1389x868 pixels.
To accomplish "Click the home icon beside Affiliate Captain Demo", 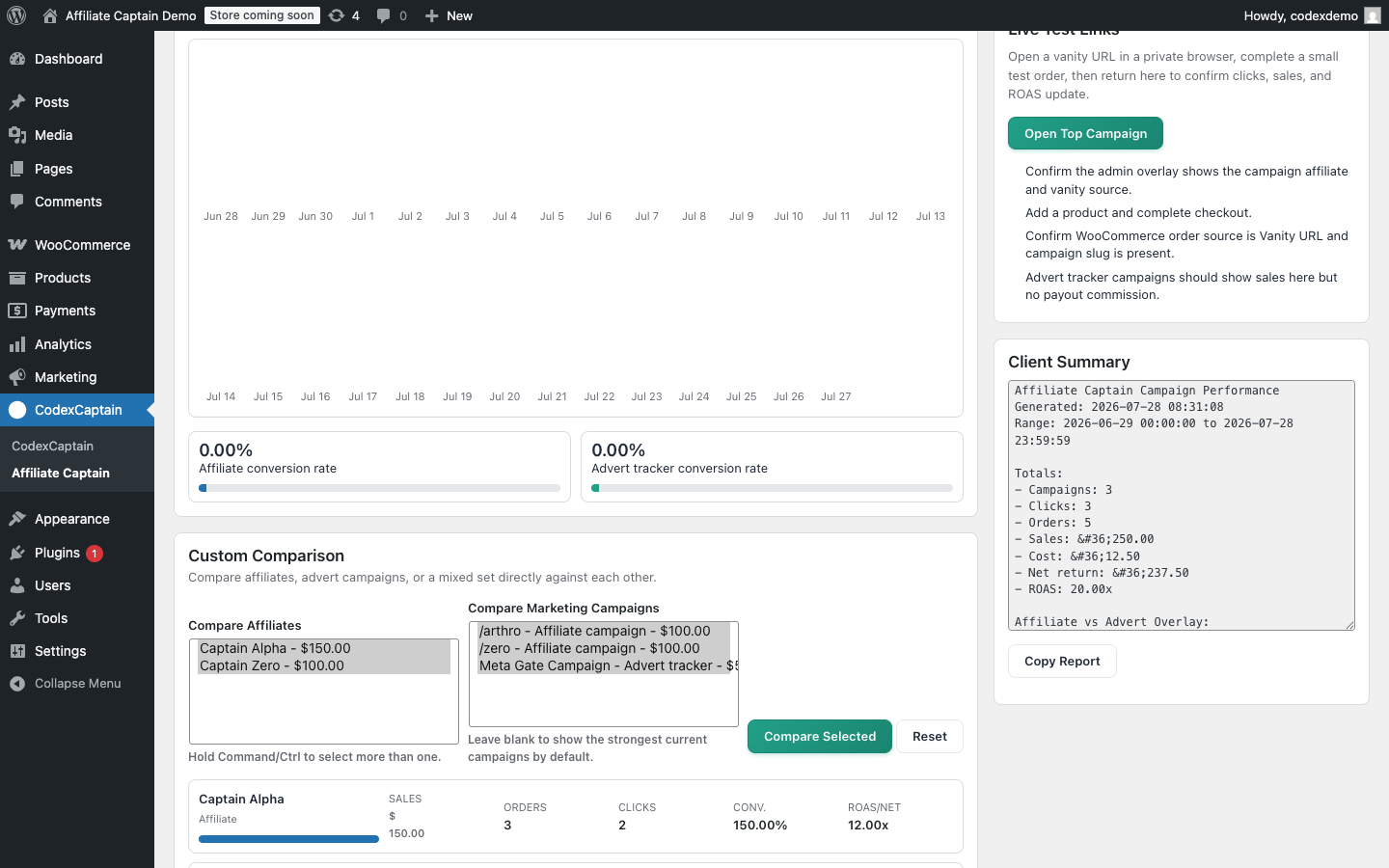I will pyautogui.click(x=50, y=15).
